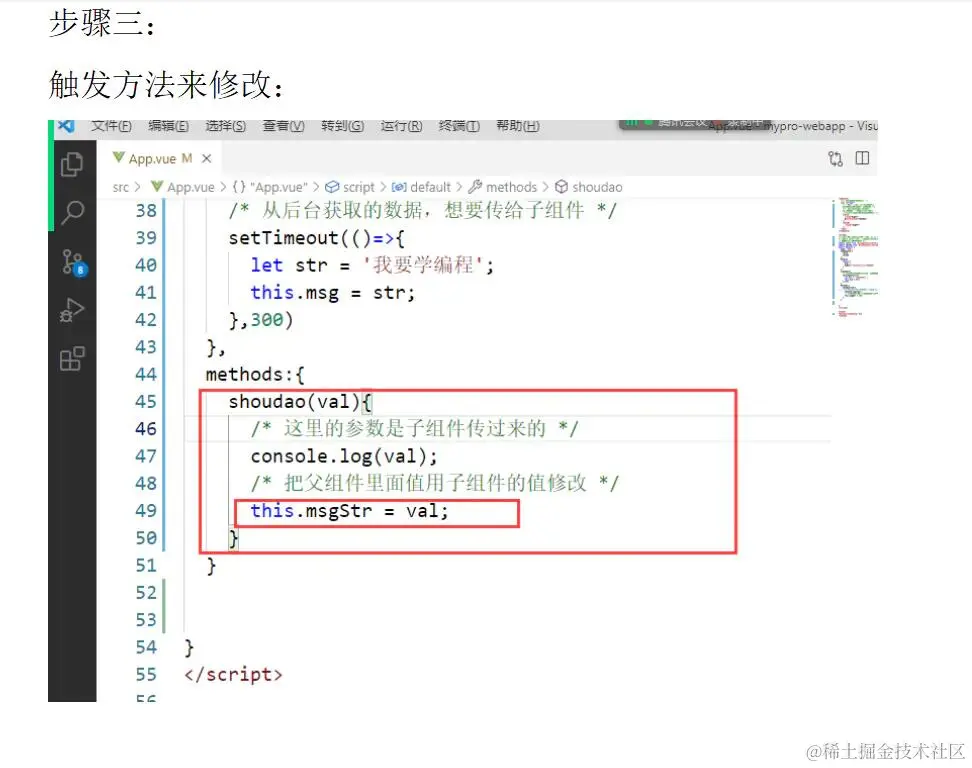Click the shoudao breadcrumb
The image size is (972, 768).
pyautogui.click(x=588, y=187)
